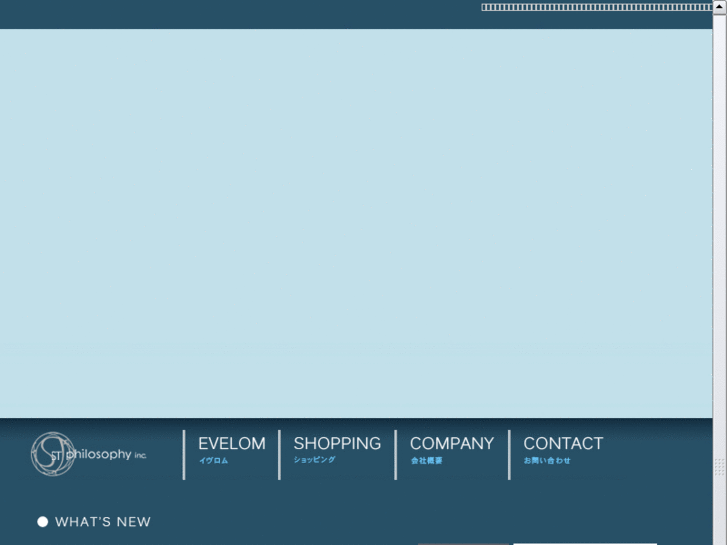Open the EVELOM menu item
The height and width of the screenshot is (545, 727).
pyautogui.click(x=232, y=449)
